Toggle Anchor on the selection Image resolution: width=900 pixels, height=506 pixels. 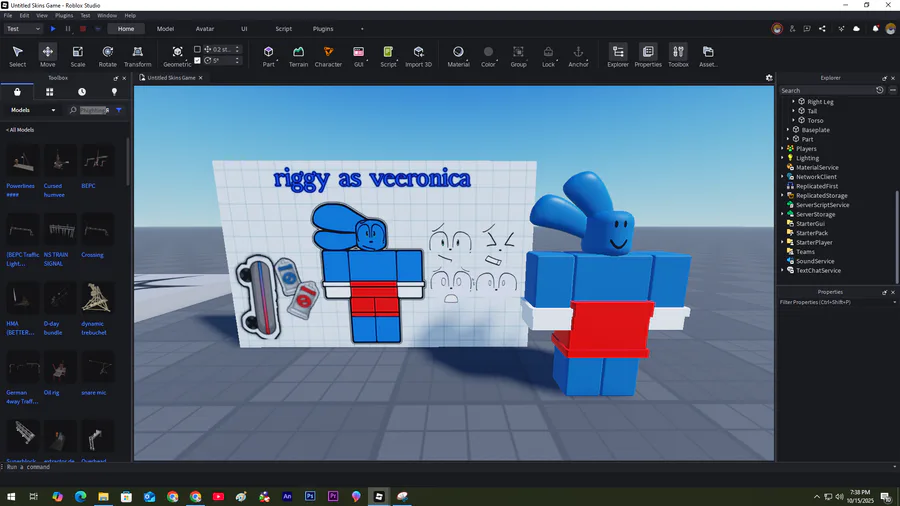click(x=578, y=56)
